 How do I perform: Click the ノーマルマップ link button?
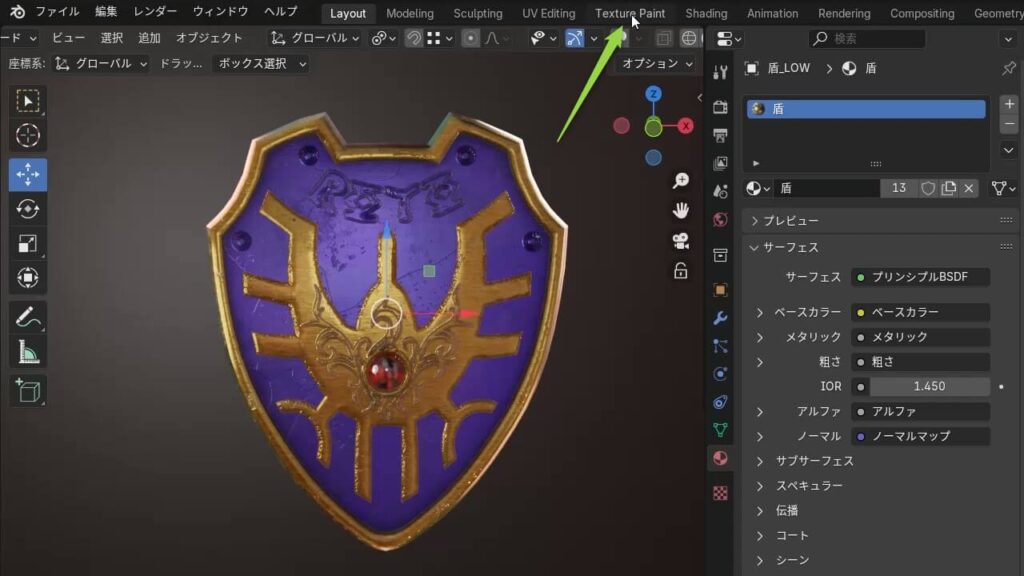click(x=921, y=436)
